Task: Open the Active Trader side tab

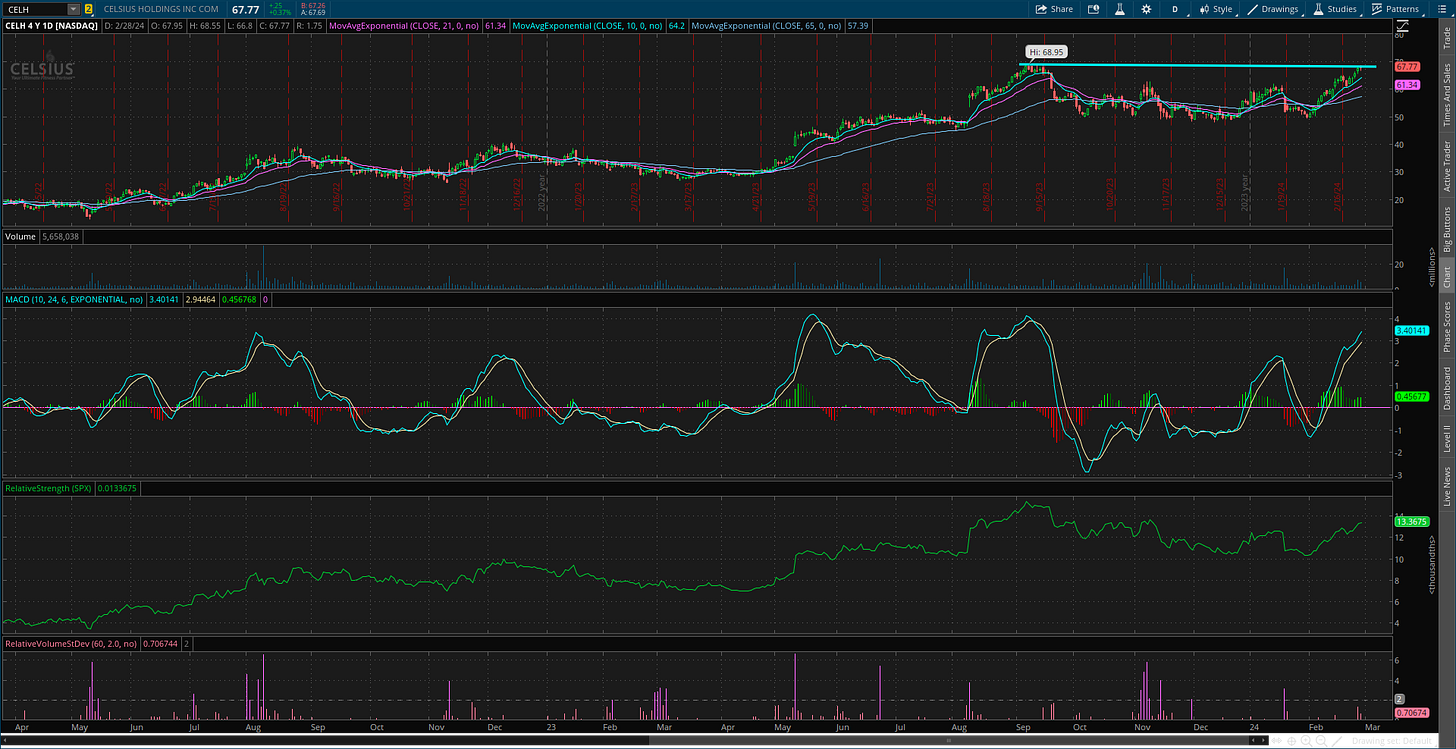Action: pos(1445,166)
